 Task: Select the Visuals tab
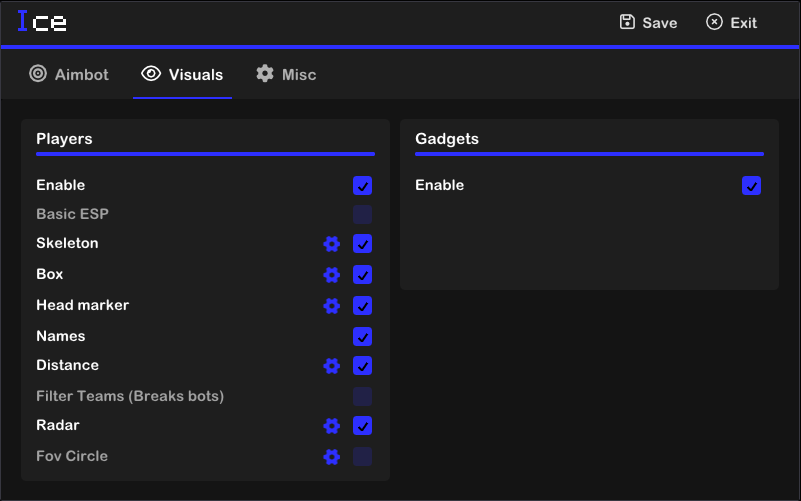point(182,74)
